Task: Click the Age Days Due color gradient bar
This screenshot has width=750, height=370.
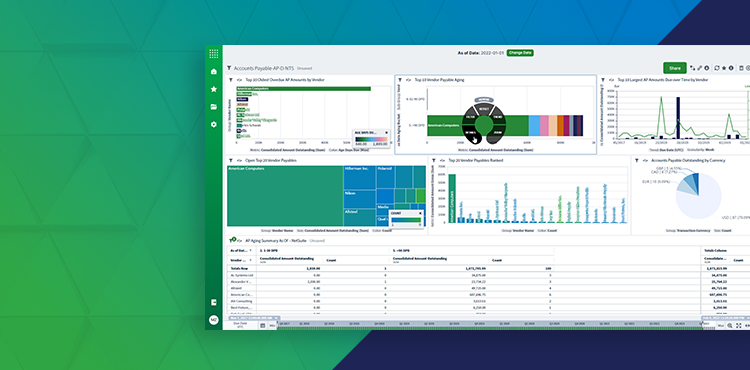Action: [371, 139]
